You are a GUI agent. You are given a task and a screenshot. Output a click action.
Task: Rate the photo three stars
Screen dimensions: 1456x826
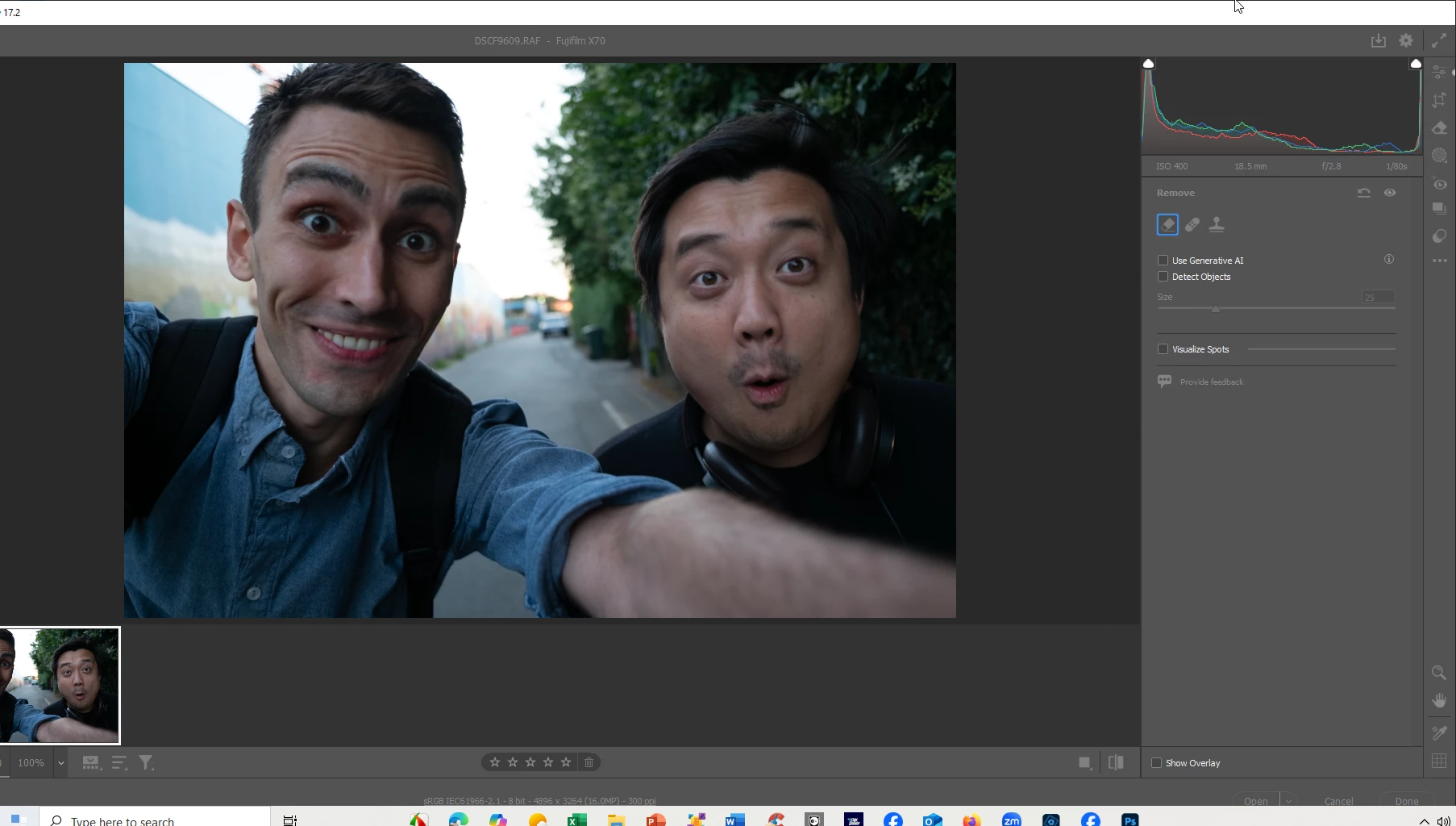(x=530, y=762)
